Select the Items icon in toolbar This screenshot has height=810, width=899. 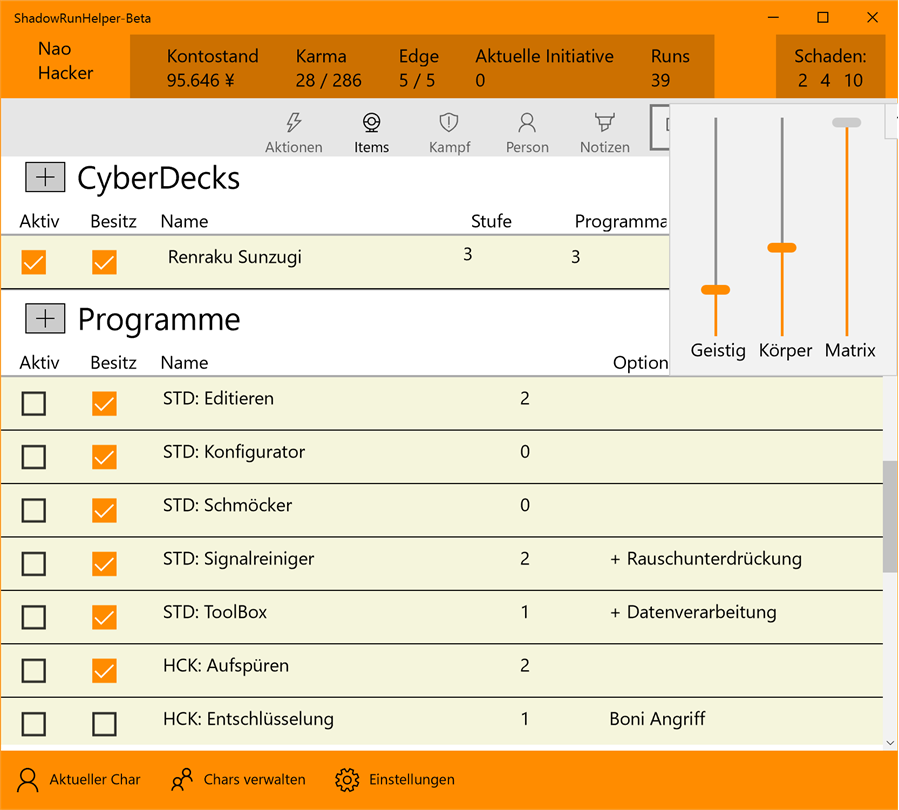[x=371, y=133]
